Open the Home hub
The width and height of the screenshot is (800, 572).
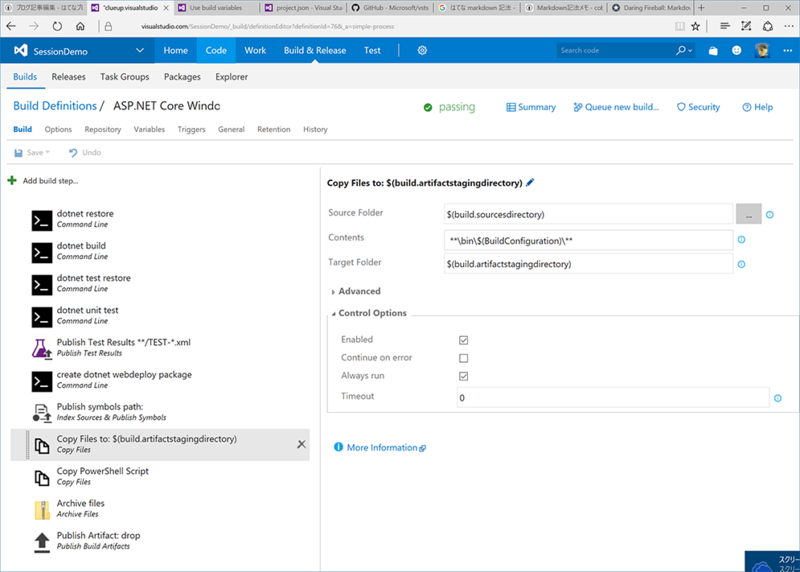point(176,51)
